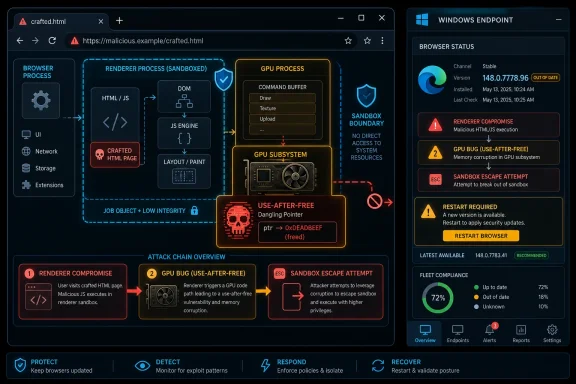Open the Renderer Compromise alert row
The image size is (576, 384).
coord(489,125)
